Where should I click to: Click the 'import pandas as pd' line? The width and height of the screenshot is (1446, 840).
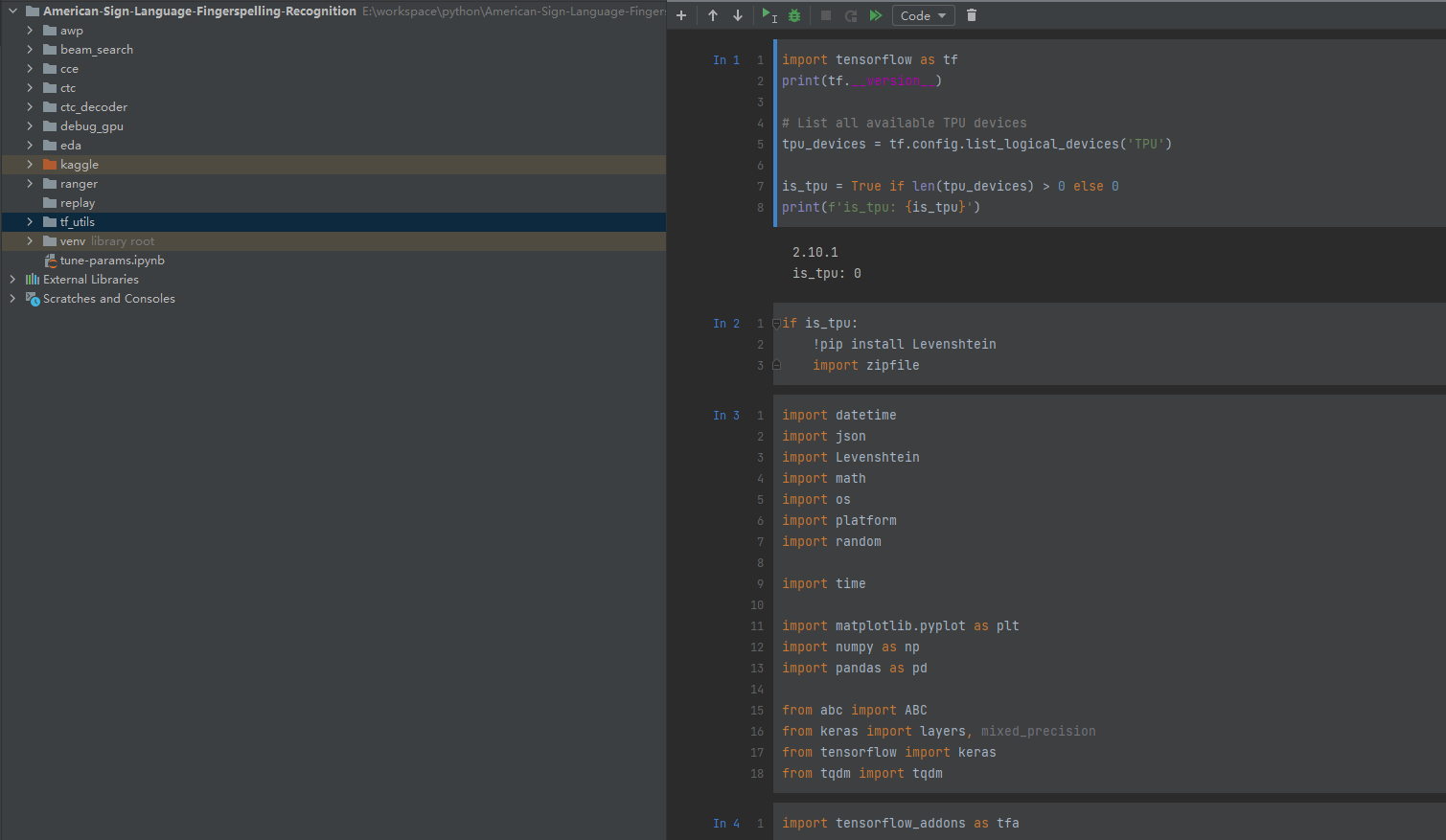tap(854, 669)
